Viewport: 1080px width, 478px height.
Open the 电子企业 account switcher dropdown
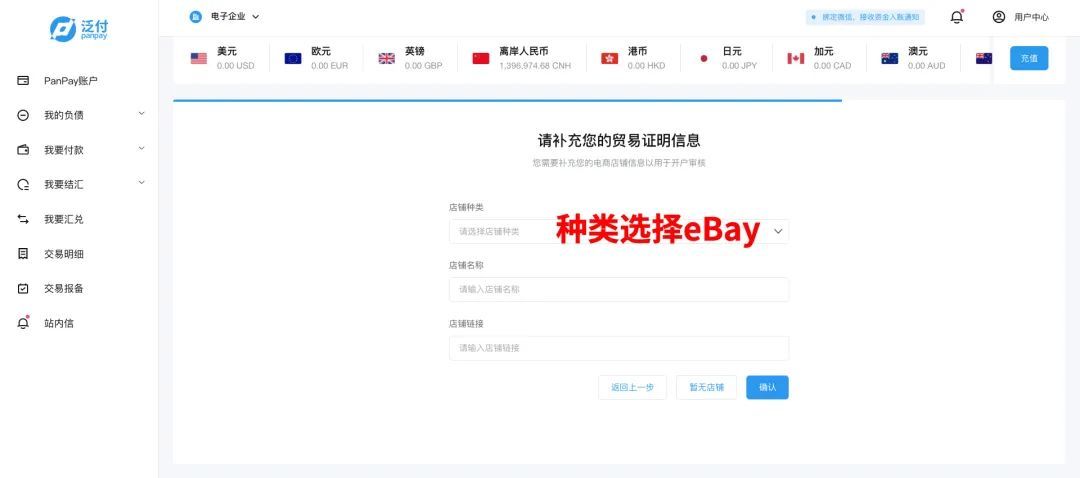[226, 17]
